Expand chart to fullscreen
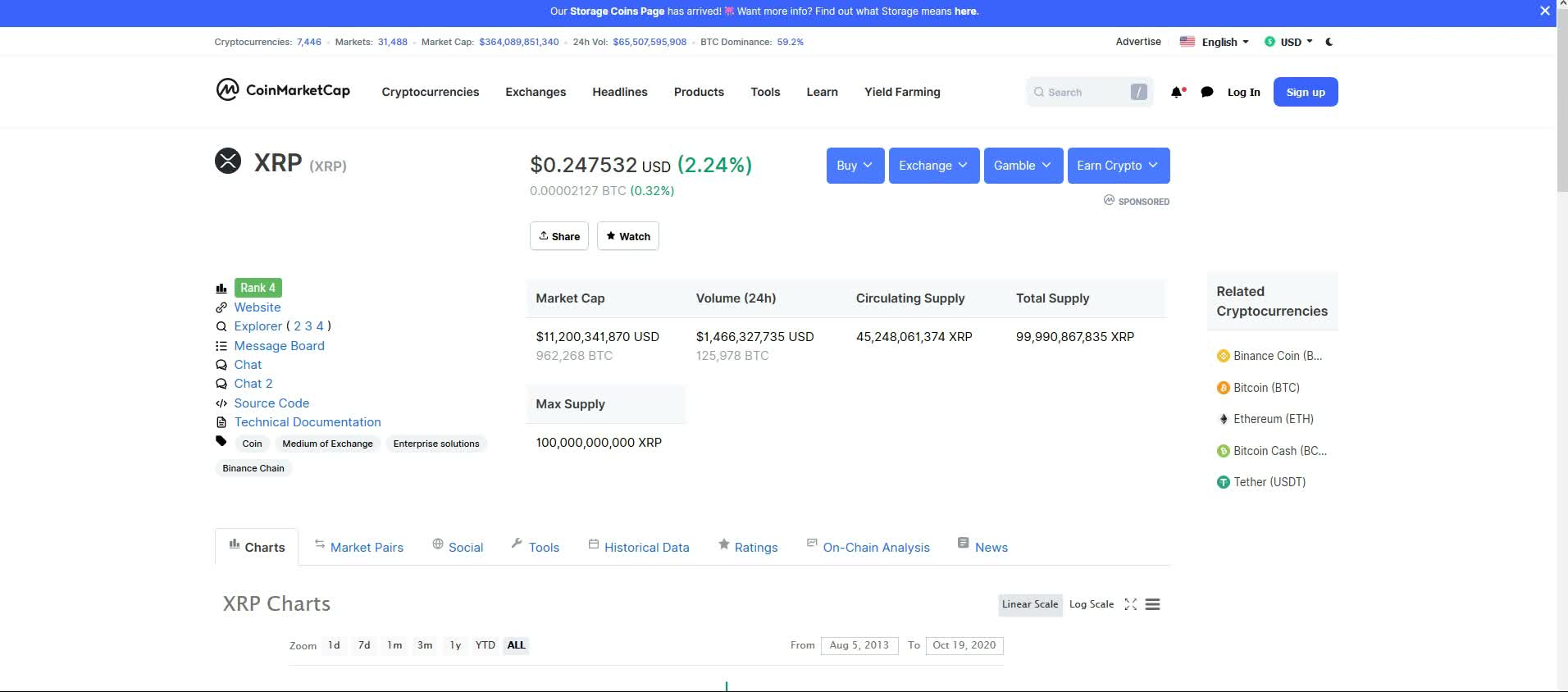Screen dimensions: 1568x692 coord(1130,604)
